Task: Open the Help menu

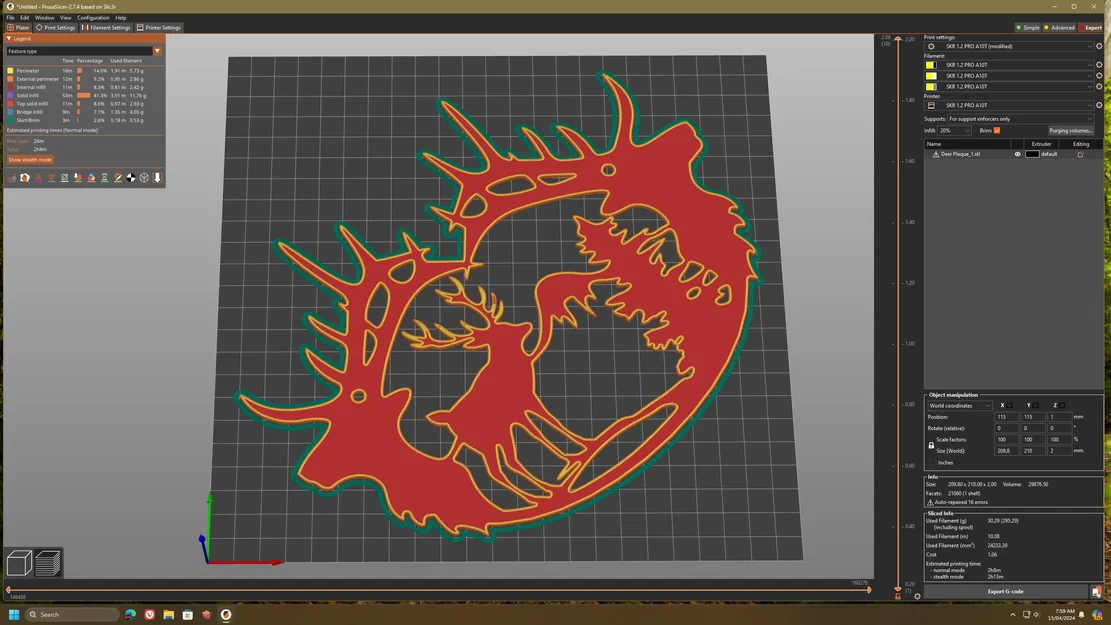Action: (x=121, y=18)
